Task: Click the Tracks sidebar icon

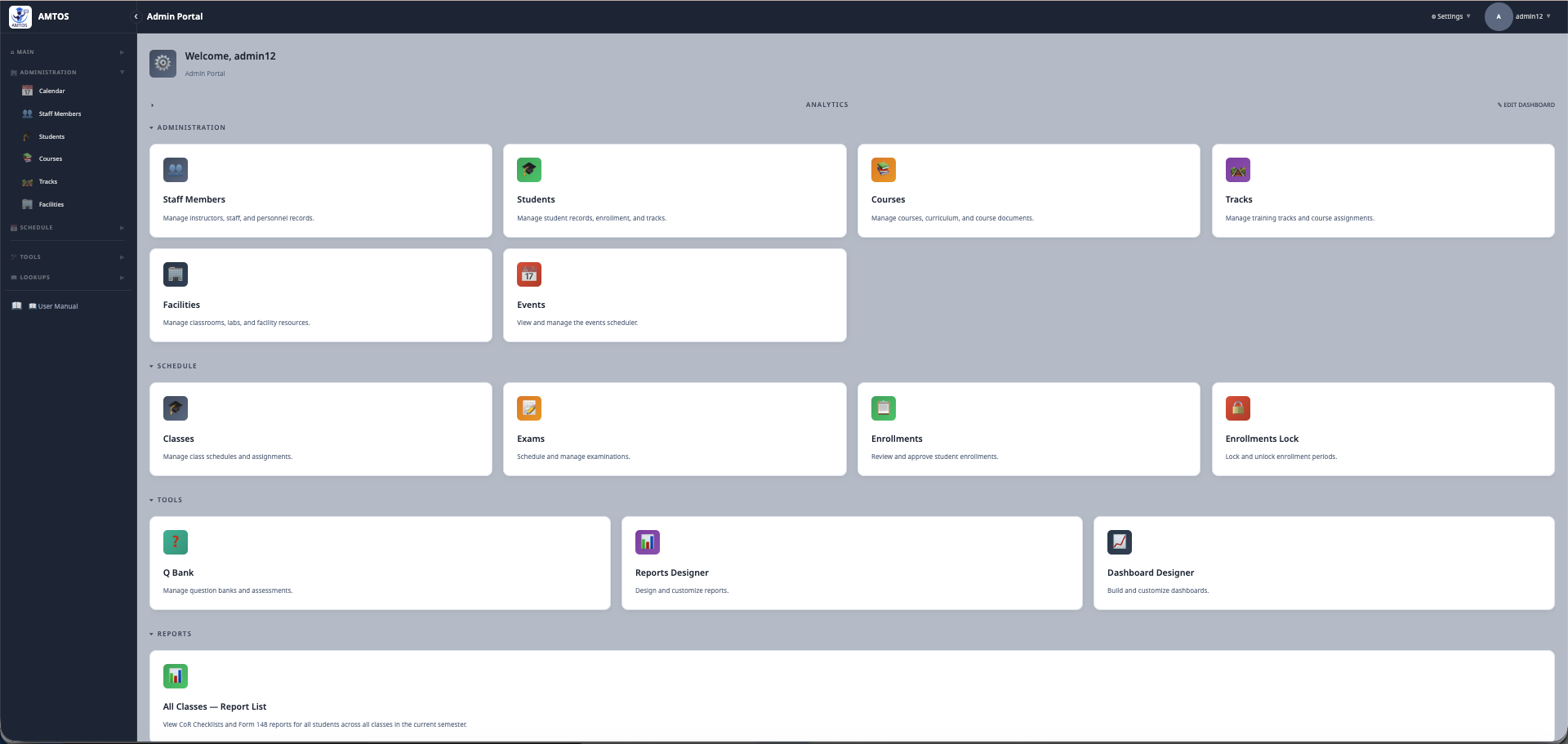Action: point(27,181)
